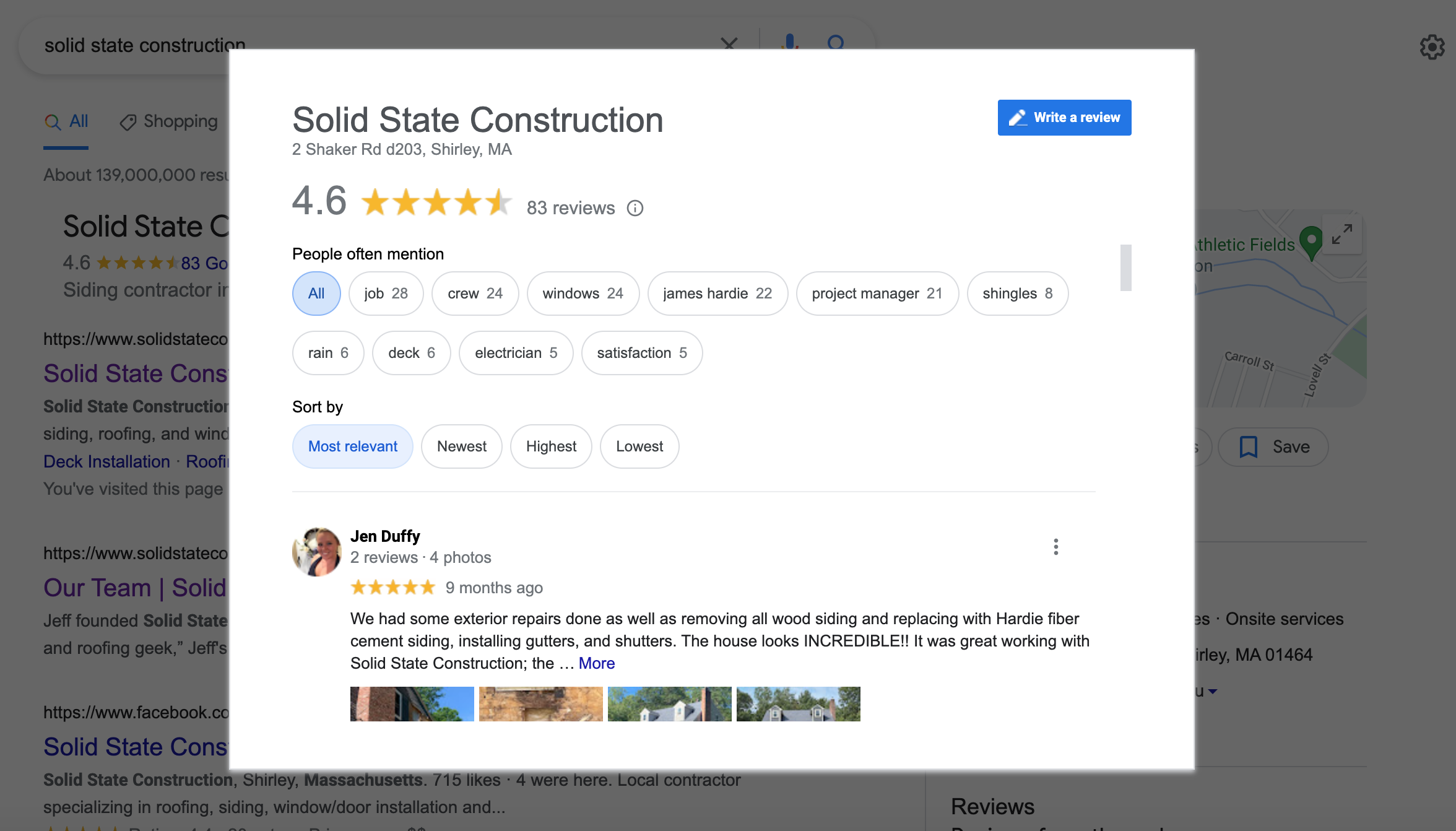Filter reviews by project manager 21
The image size is (1456, 831).
point(877,294)
